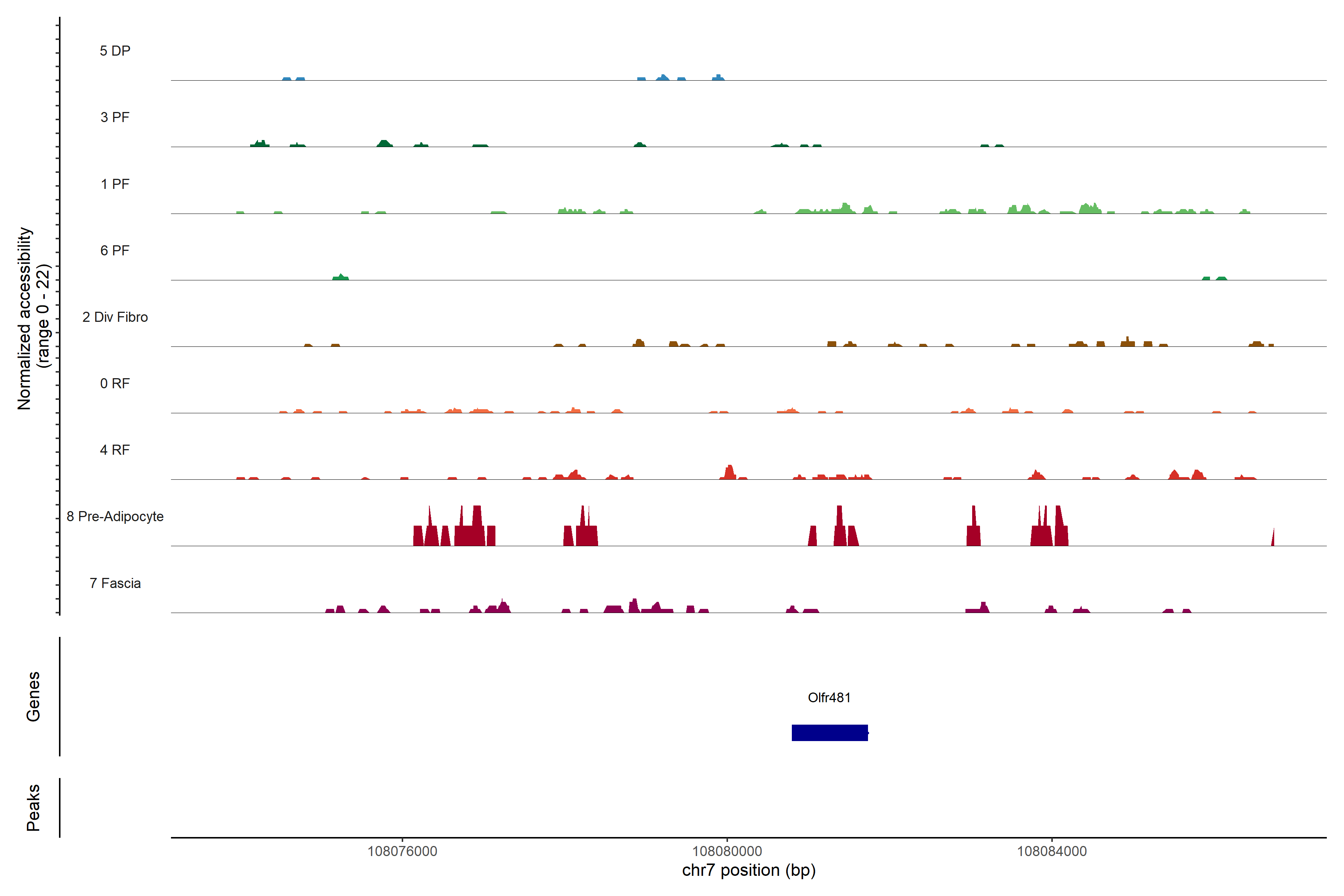Image resolution: width=1344 pixels, height=896 pixels.
Task: Click the 1 PF track label
Action: [115, 184]
